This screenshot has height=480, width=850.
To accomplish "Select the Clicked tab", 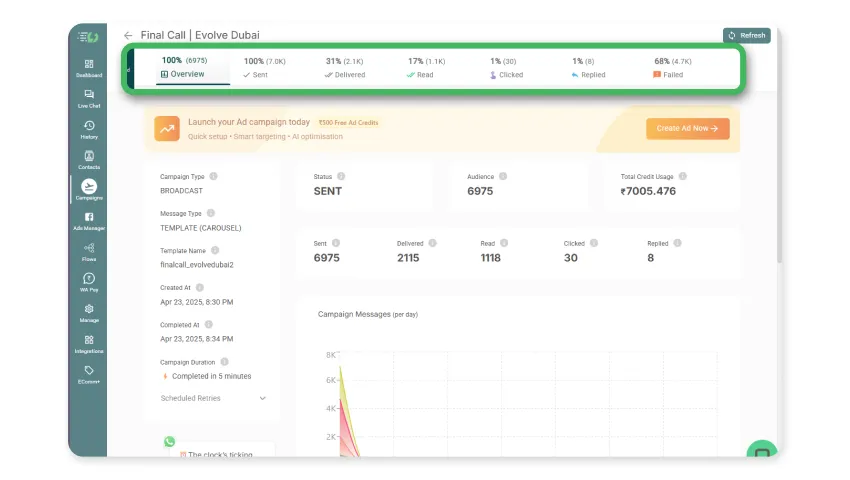I will [506, 68].
